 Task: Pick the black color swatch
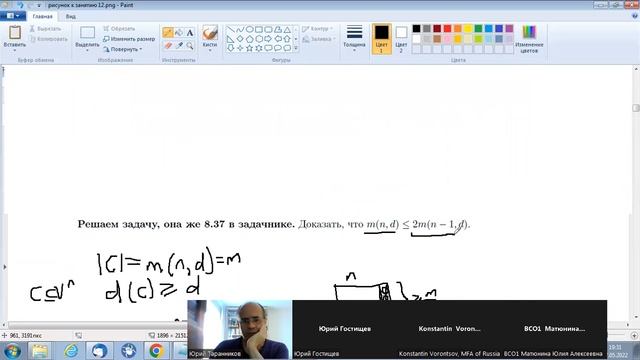point(416,29)
